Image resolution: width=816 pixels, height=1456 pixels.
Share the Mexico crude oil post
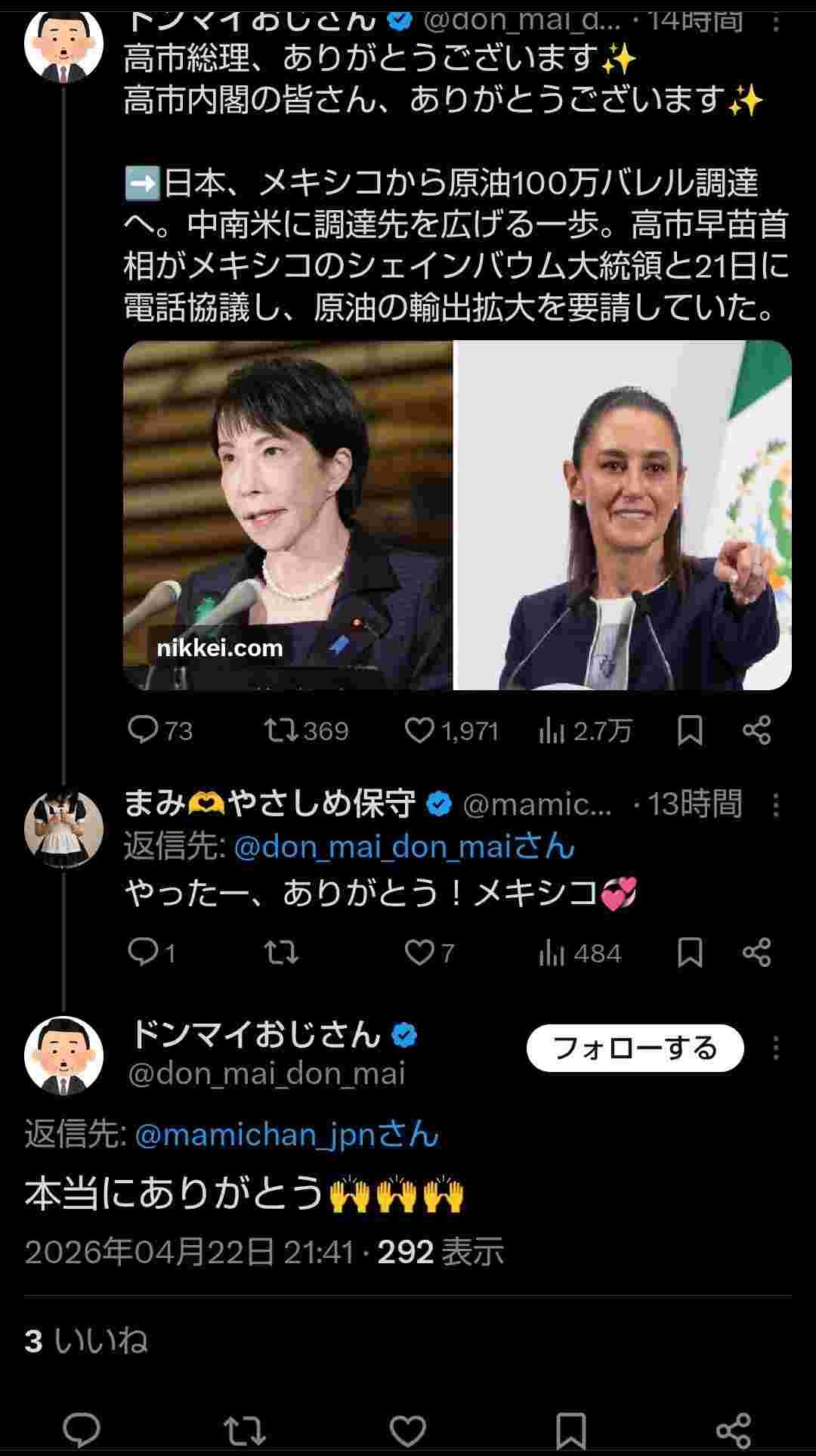click(756, 730)
